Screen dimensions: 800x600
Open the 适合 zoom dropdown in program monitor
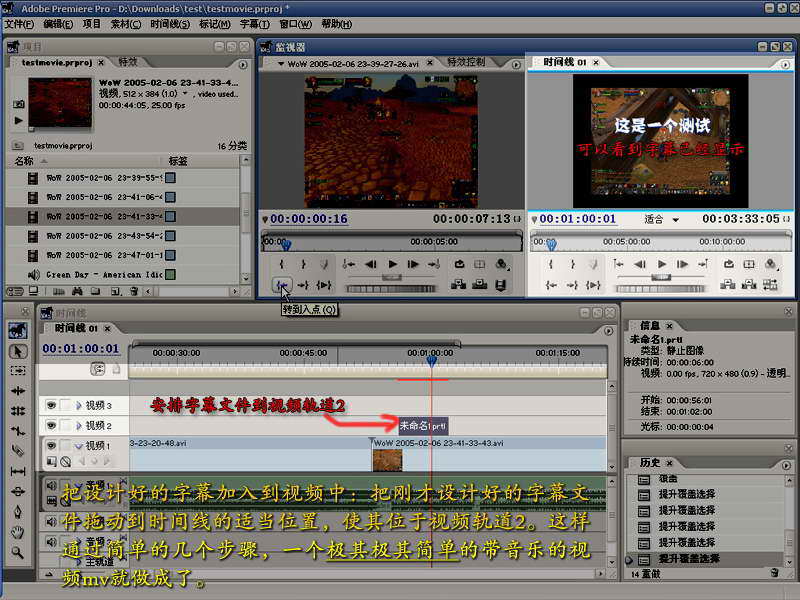[x=676, y=220]
